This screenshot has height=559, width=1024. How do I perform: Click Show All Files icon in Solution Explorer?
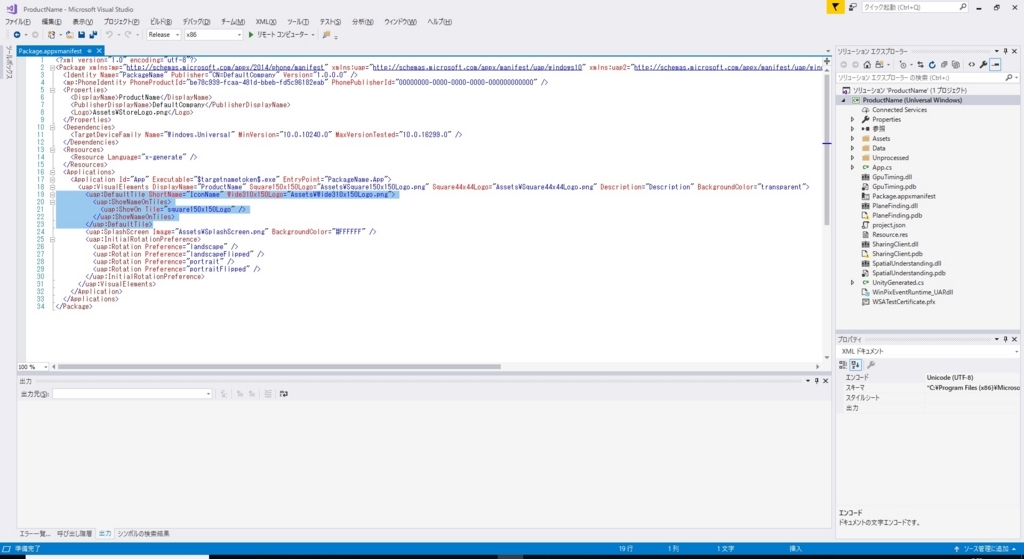955,65
